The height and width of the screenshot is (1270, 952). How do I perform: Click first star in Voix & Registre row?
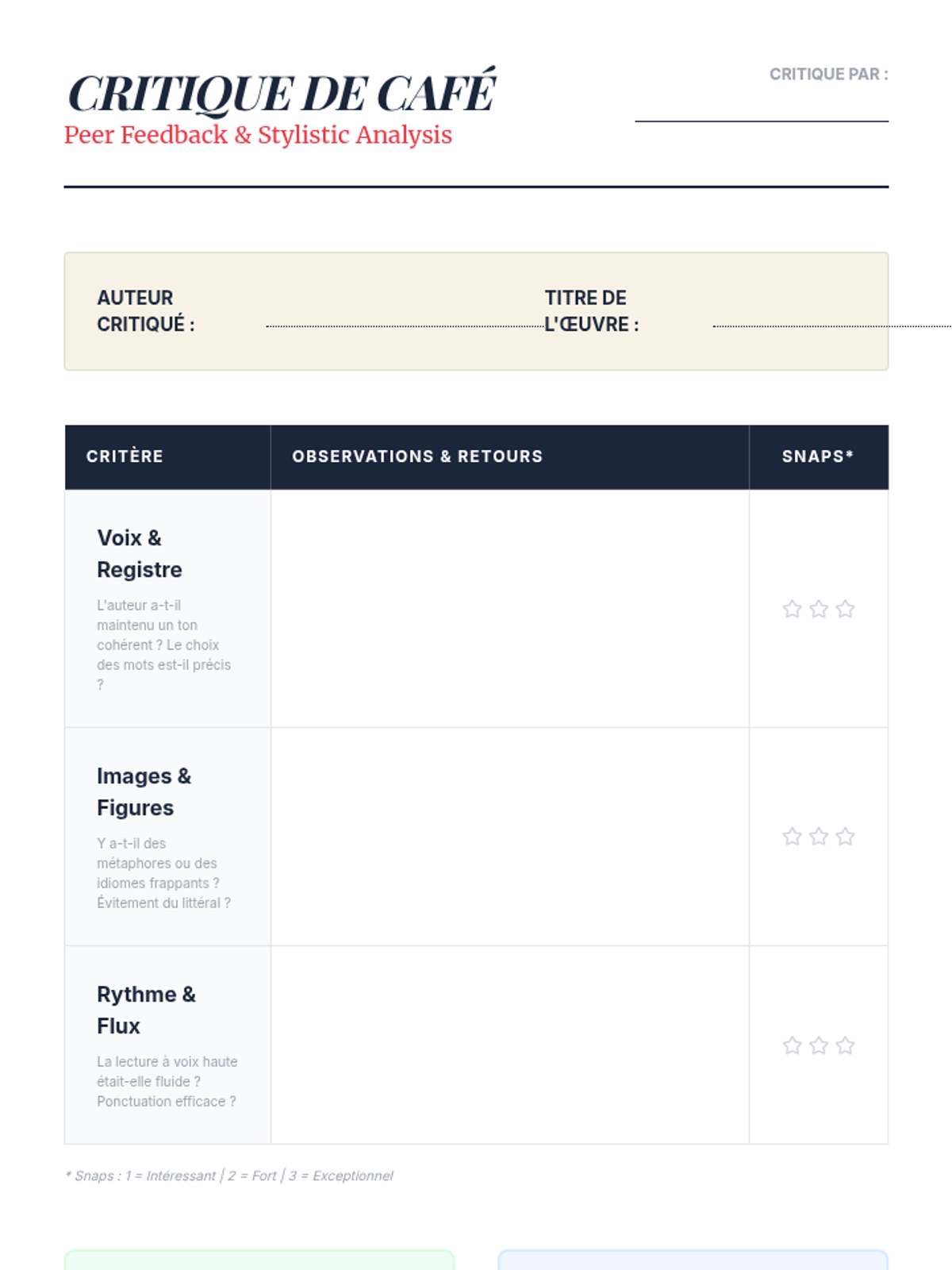[792, 609]
